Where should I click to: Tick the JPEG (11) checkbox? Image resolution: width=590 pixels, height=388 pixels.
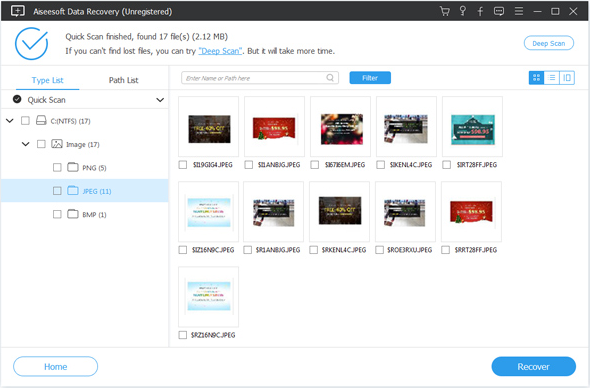click(x=57, y=191)
